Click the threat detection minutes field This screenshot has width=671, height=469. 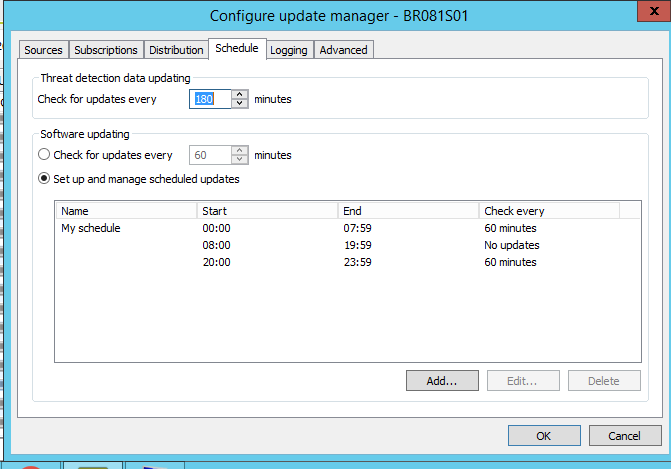coord(210,100)
